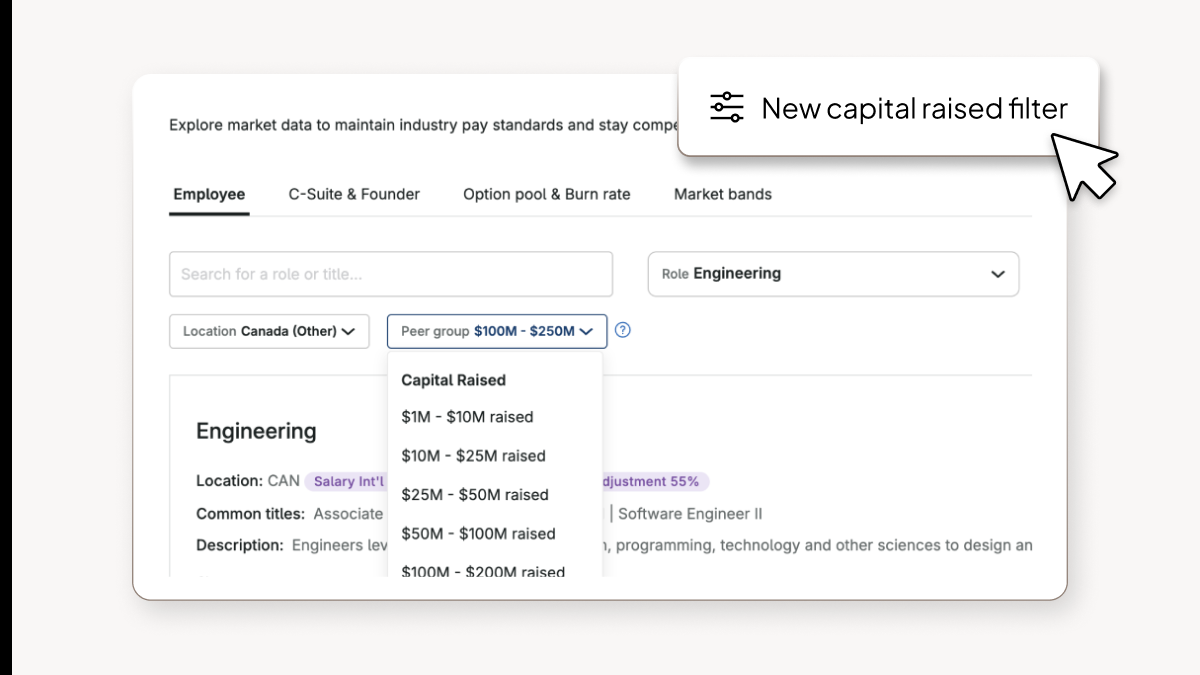Click the Salary Int'l badge
Screen dimensions: 1200x675
[347, 481]
